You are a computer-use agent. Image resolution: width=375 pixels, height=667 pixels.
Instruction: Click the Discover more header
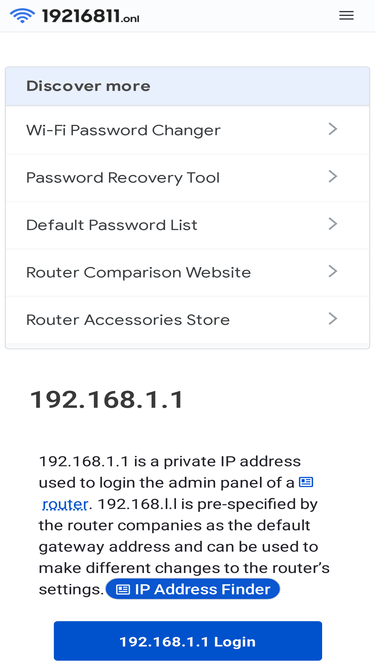click(188, 86)
